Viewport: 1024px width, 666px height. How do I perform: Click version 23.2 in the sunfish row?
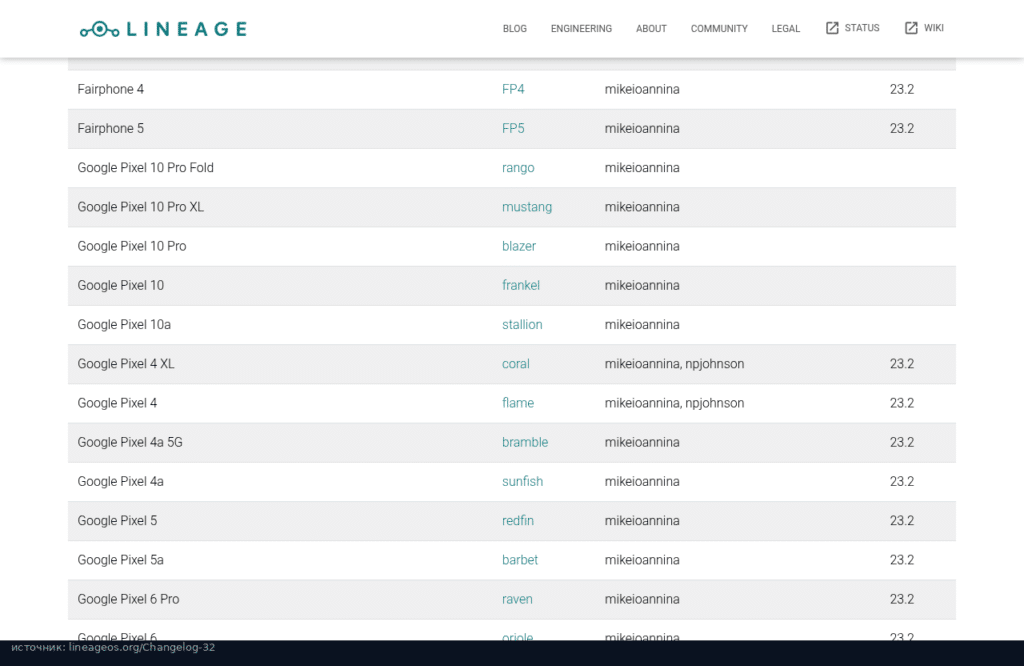(x=902, y=481)
